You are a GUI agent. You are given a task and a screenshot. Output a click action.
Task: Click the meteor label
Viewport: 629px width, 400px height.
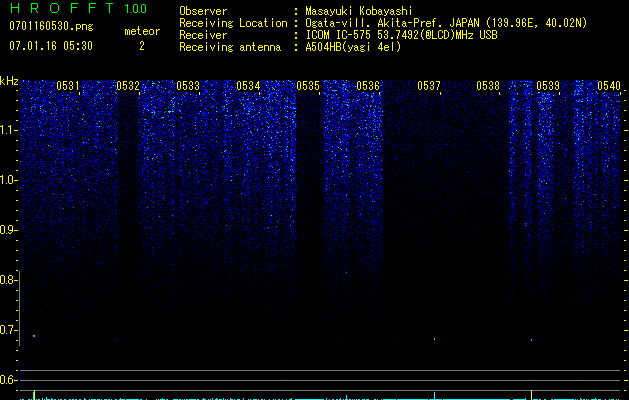[x=142, y=31]
